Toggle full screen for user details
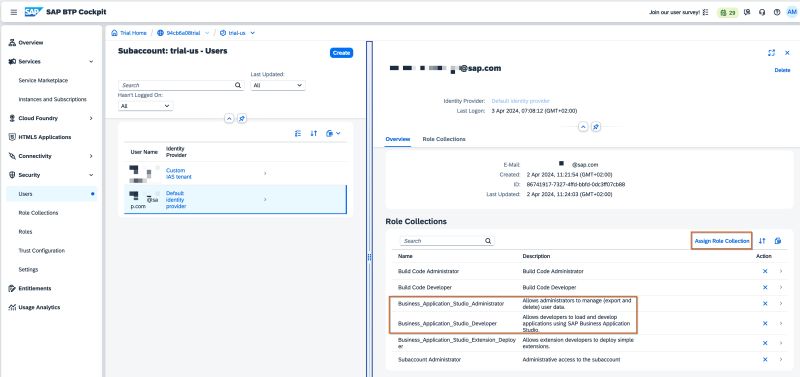800x377 pixels. 771,53
